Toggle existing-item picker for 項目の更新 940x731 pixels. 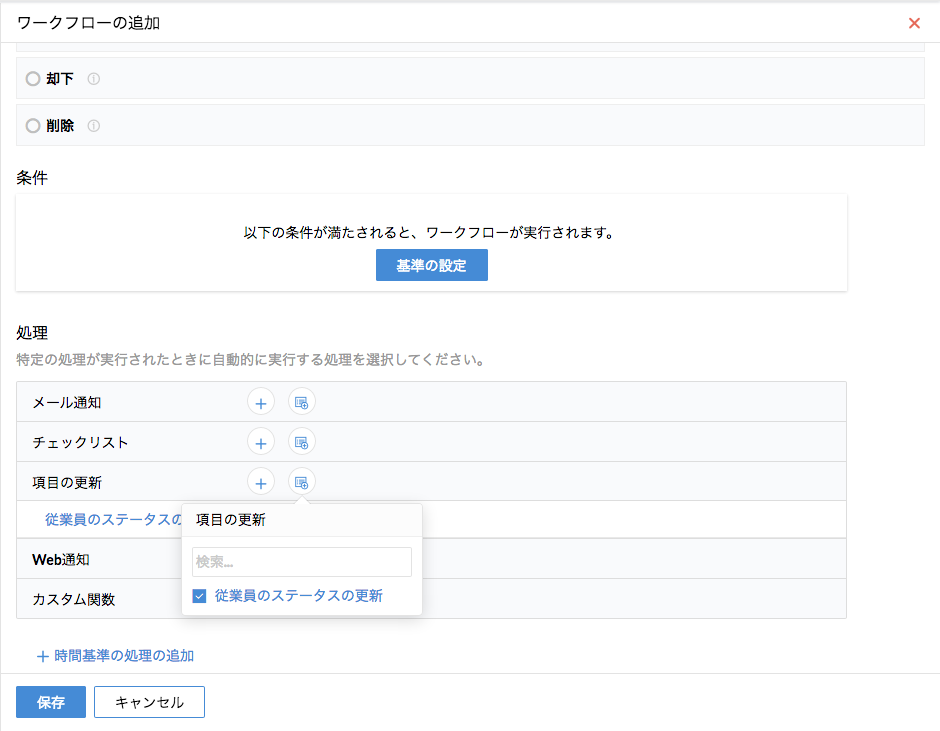point(301,482)
